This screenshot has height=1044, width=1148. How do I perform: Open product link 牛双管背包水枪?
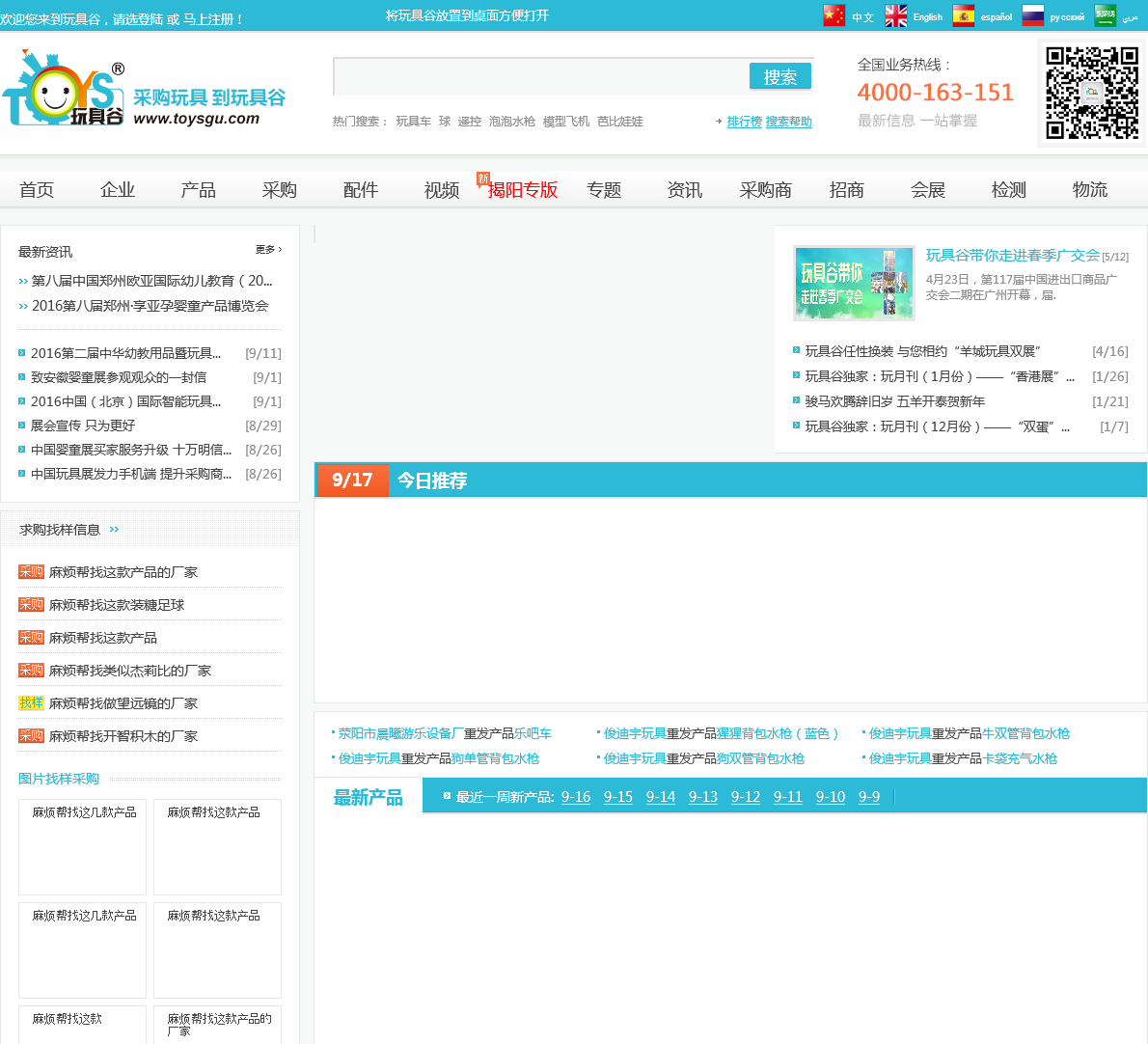(x=1025, y=733)
